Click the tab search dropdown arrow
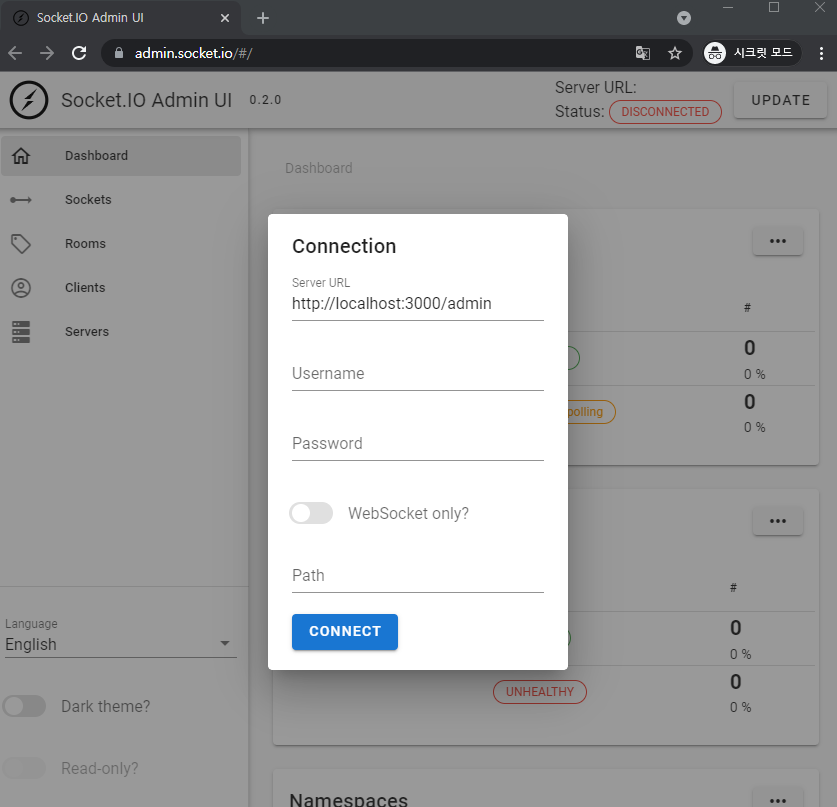837x807 pixels. 684,18
